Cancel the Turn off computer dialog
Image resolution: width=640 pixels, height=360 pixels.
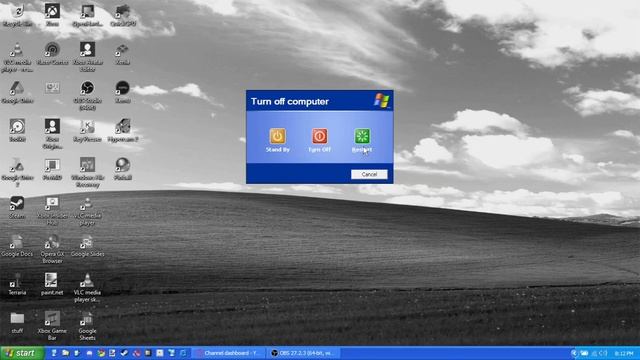369,174
